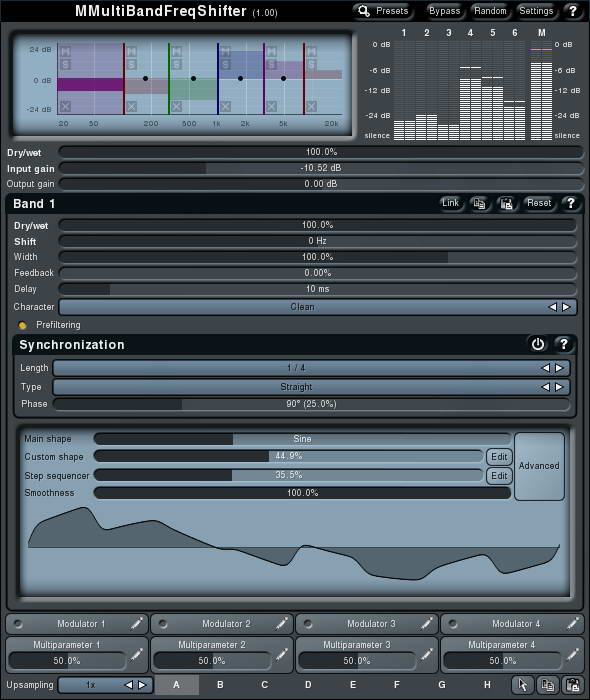
Task: Switch to preset slot A
Action: (176, 684)
